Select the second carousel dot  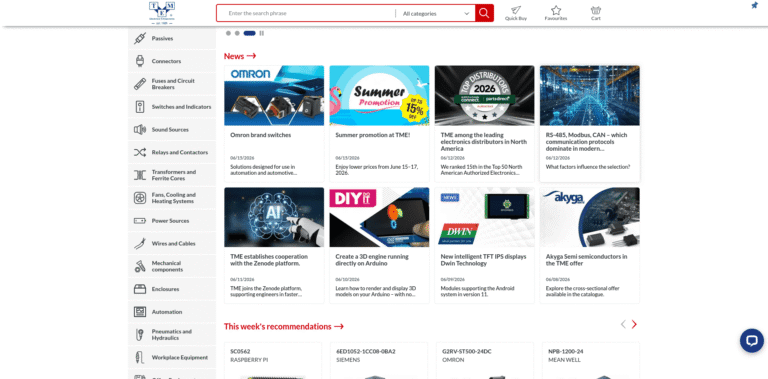(237, 33)
